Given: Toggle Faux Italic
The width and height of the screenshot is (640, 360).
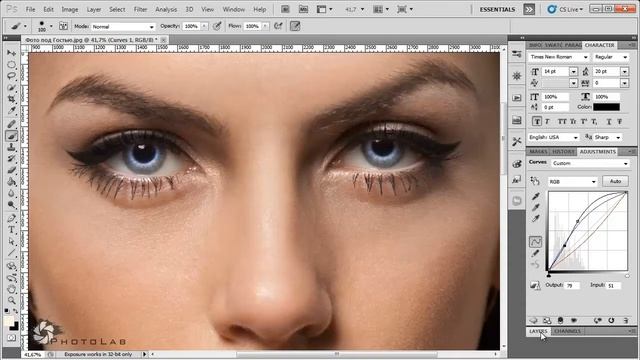Looking at the screenshot, I should (x=547, y=122).
